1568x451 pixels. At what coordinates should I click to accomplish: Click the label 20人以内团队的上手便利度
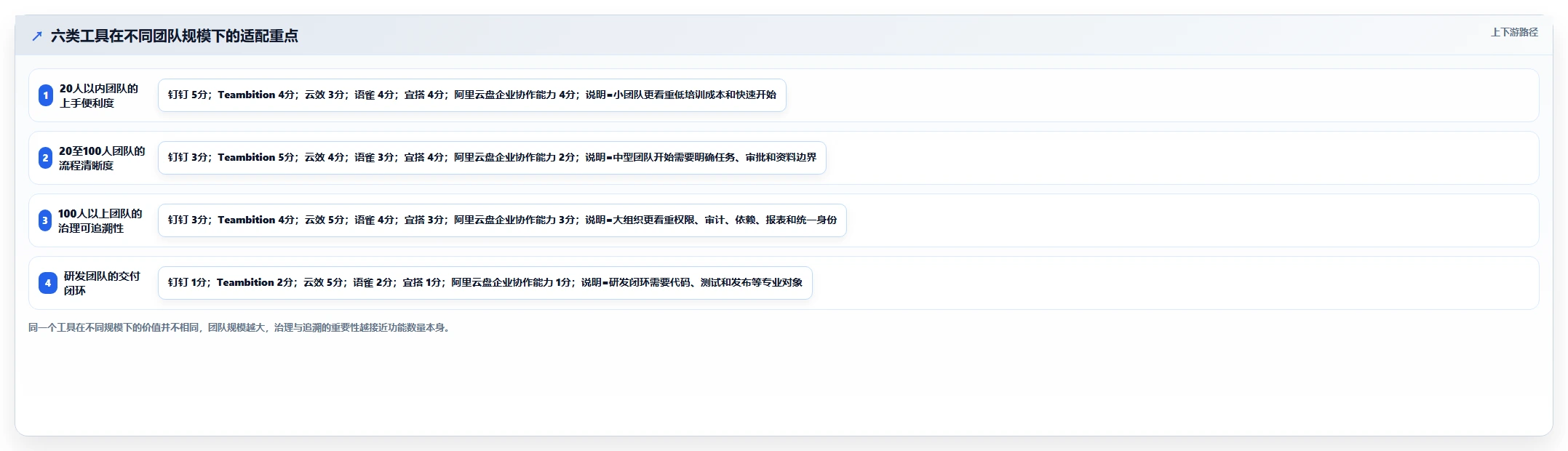click(x=99, y=95)
